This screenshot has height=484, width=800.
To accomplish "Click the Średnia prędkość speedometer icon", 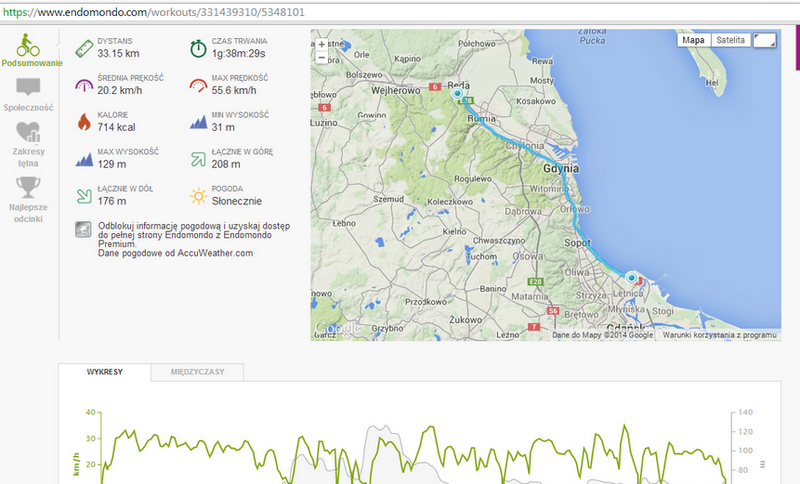I will [x=84, y=85].
